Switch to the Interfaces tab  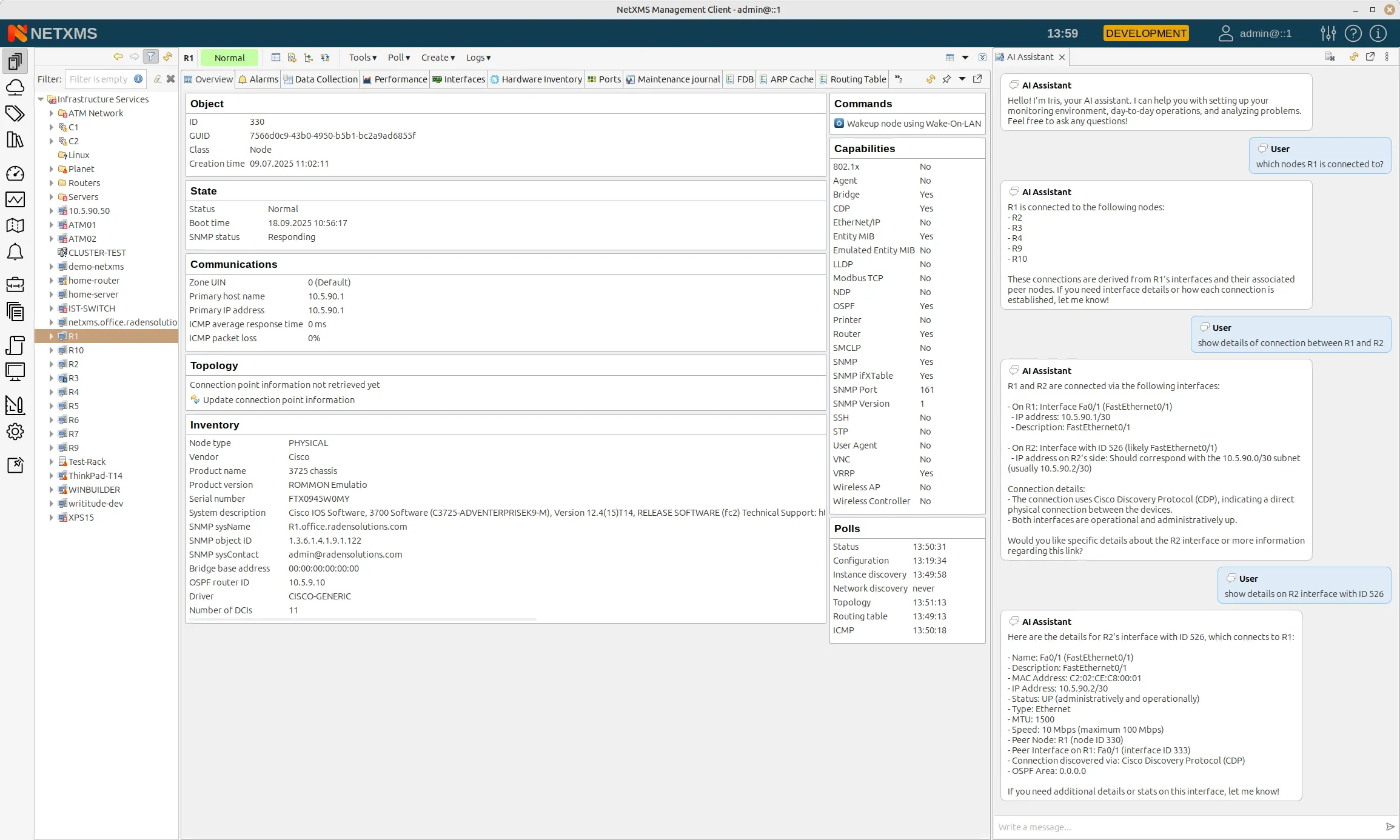click(x=464, y=79)
